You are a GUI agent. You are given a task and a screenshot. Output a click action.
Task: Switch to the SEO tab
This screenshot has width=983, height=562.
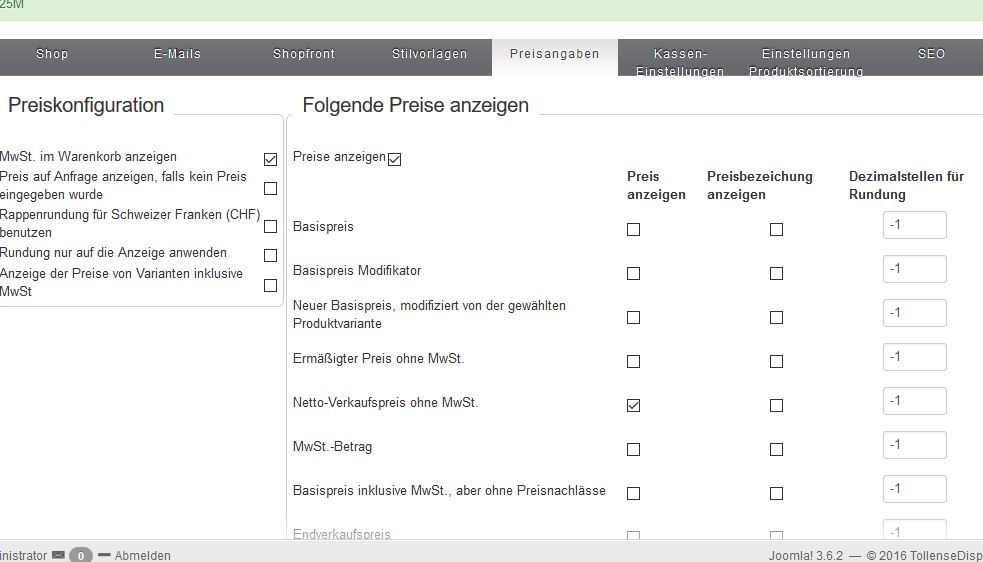(x=931, y=54)
